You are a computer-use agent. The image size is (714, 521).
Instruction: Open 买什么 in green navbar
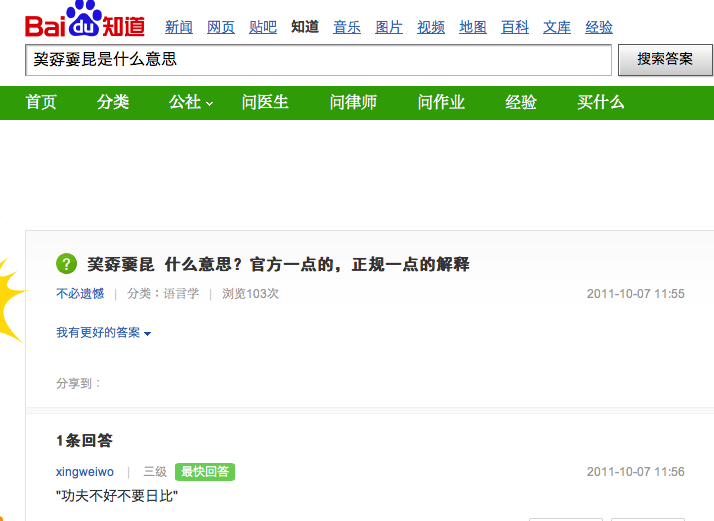pyautogui.click(x=600, y=102)
